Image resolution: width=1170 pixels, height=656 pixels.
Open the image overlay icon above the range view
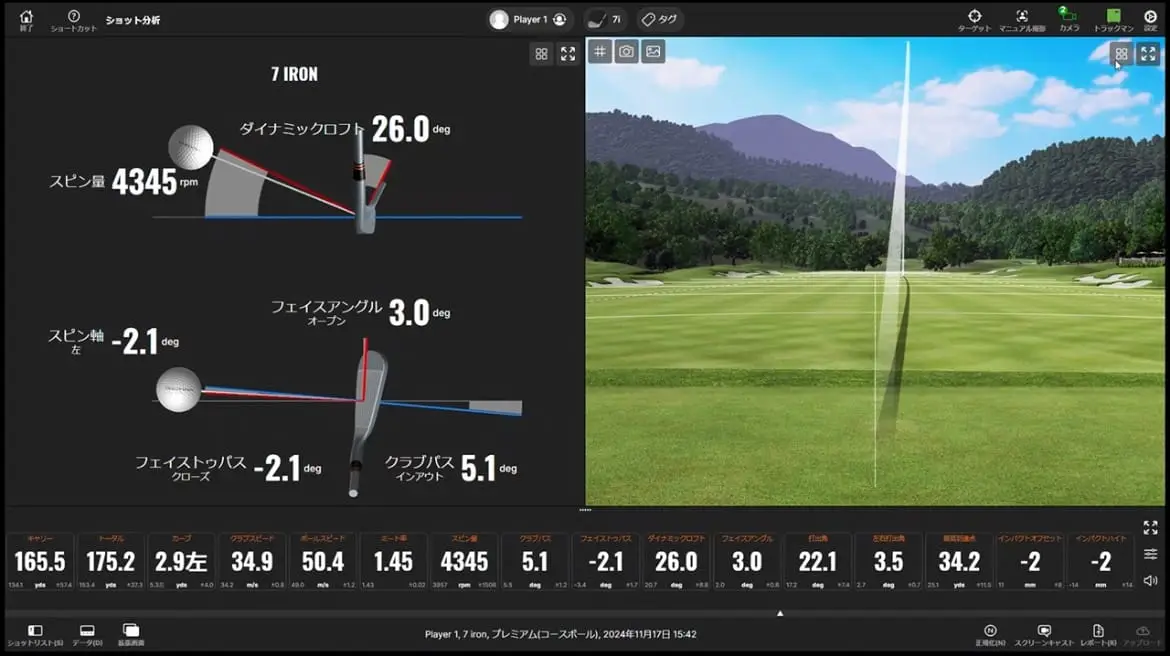click(651, 50)
